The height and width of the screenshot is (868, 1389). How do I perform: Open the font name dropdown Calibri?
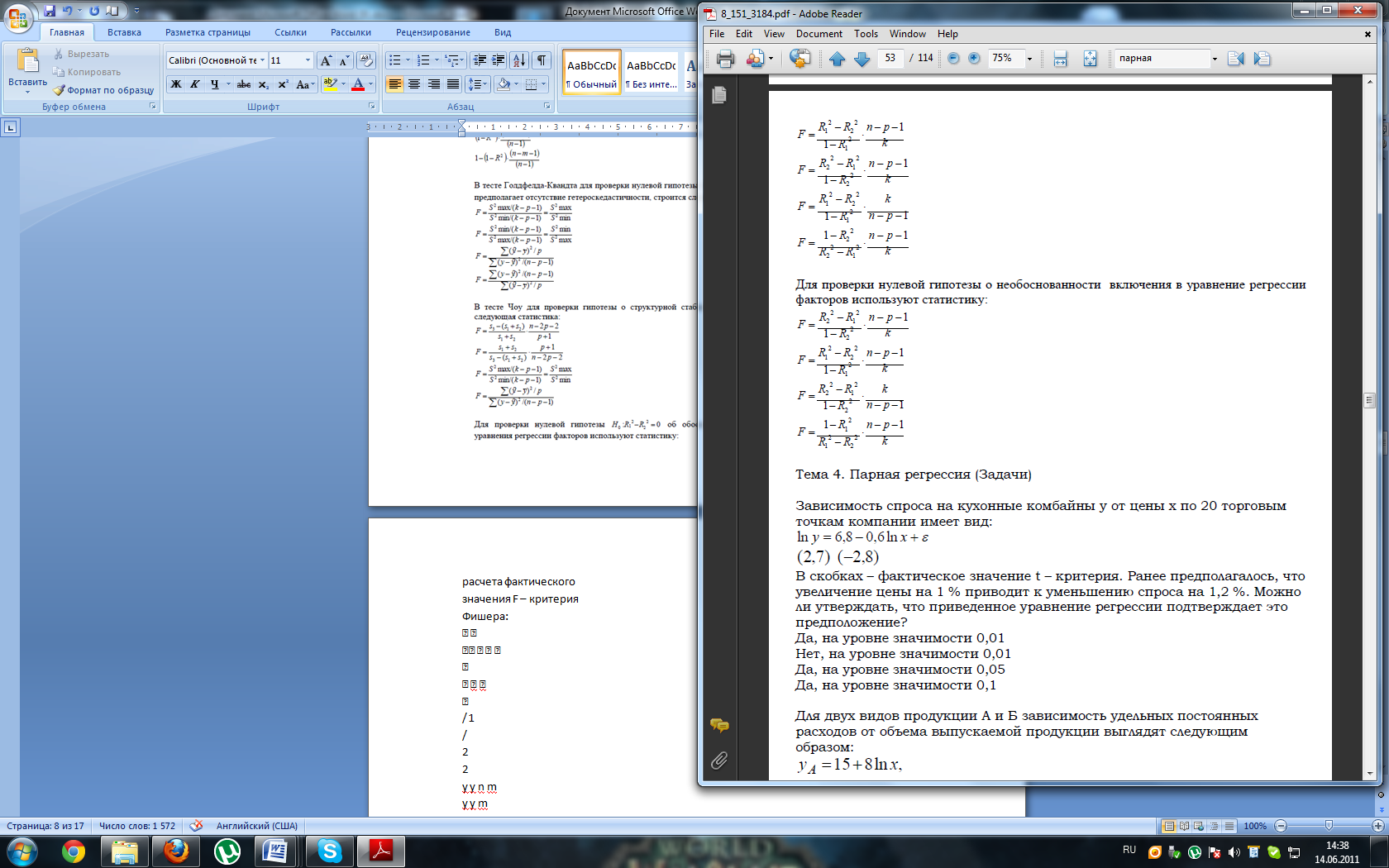click(x=262, y=60)
